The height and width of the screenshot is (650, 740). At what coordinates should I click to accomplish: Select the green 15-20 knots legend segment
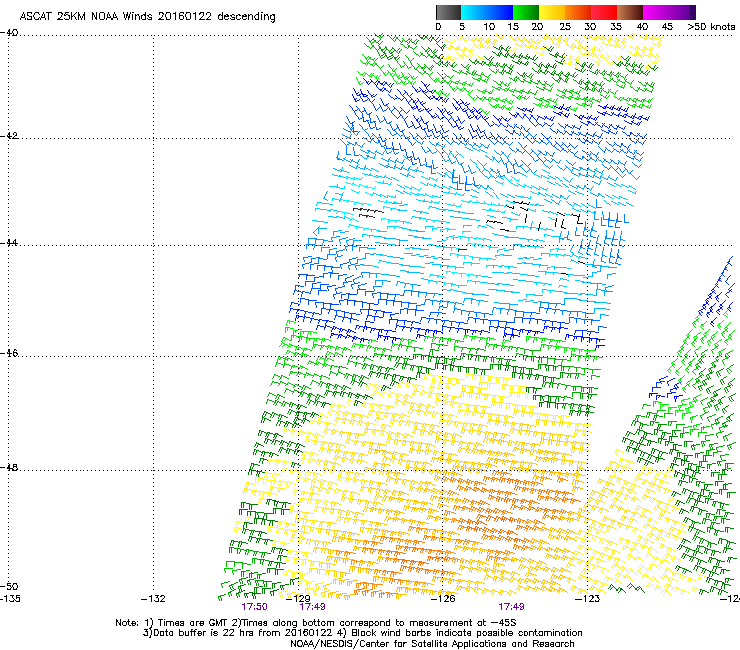(x=526, y=12)
